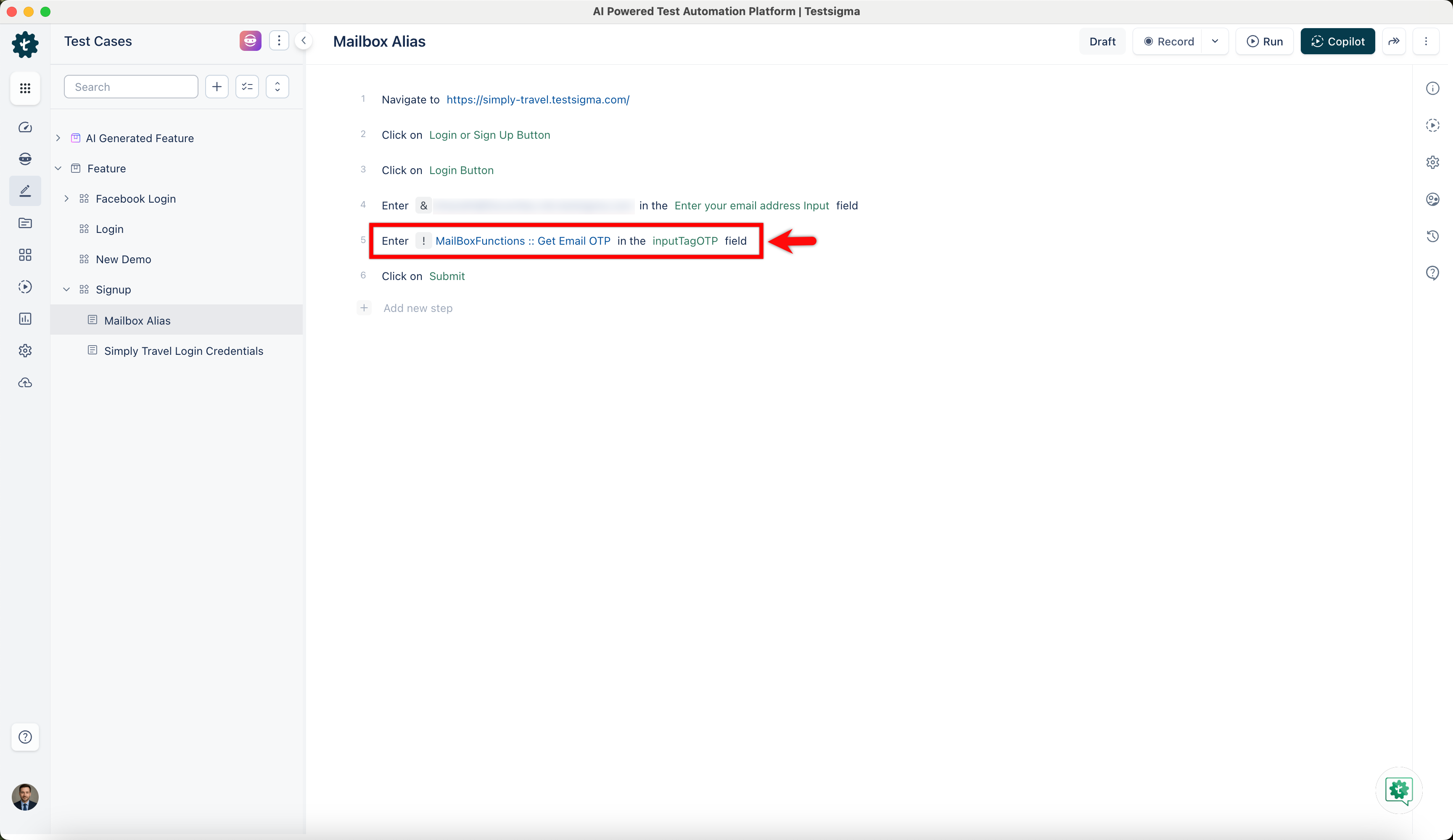Screen dimensions: 1453x840
Task: Click Enter your email address Input element
Action: (751, 206)
